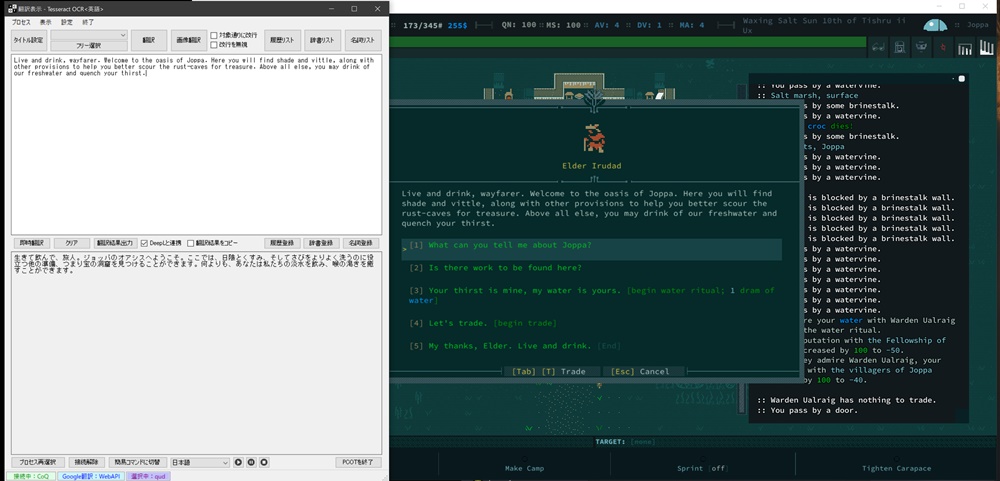
Task: Click the Google翻訳：WebAPI status label
Action: point(91,476)
